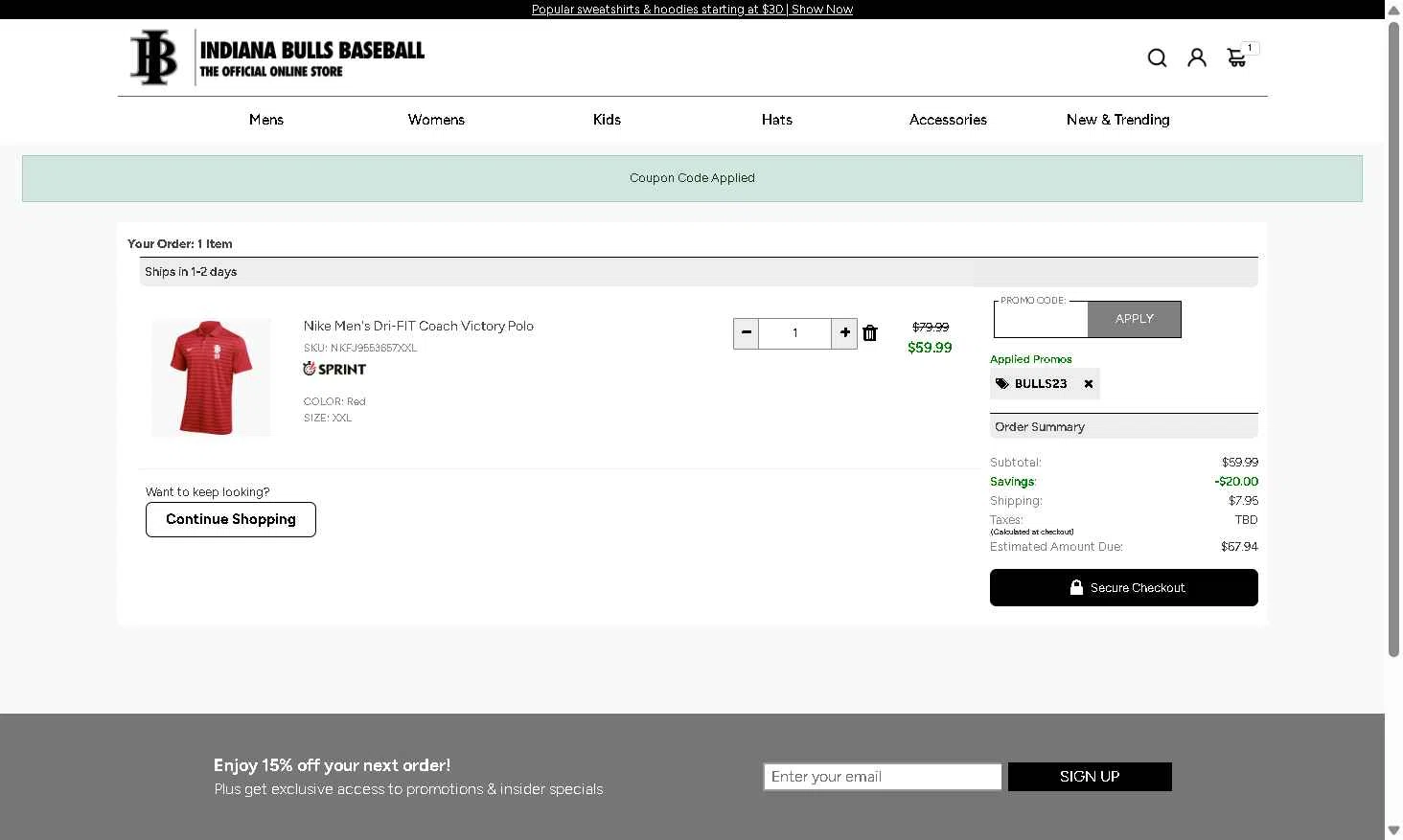
Task: Open the shopping cart icon
Action: click(1237, 57)
